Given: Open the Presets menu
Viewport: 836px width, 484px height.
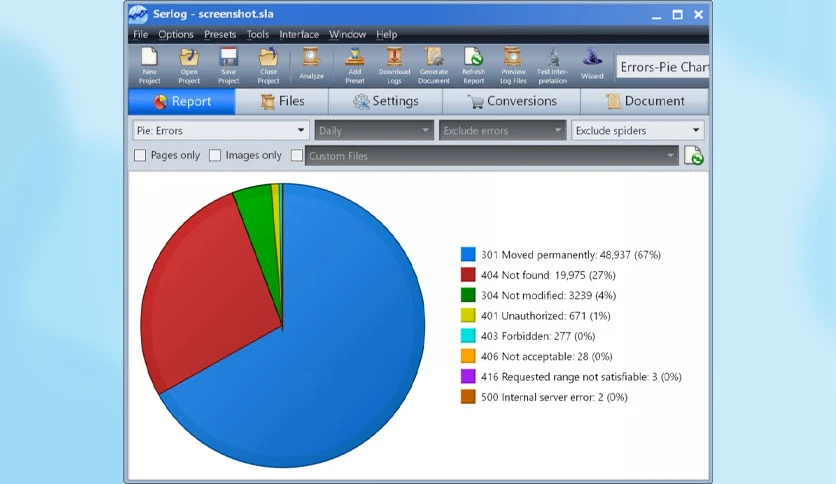Looking at the screenshot, I should [220, 34].
